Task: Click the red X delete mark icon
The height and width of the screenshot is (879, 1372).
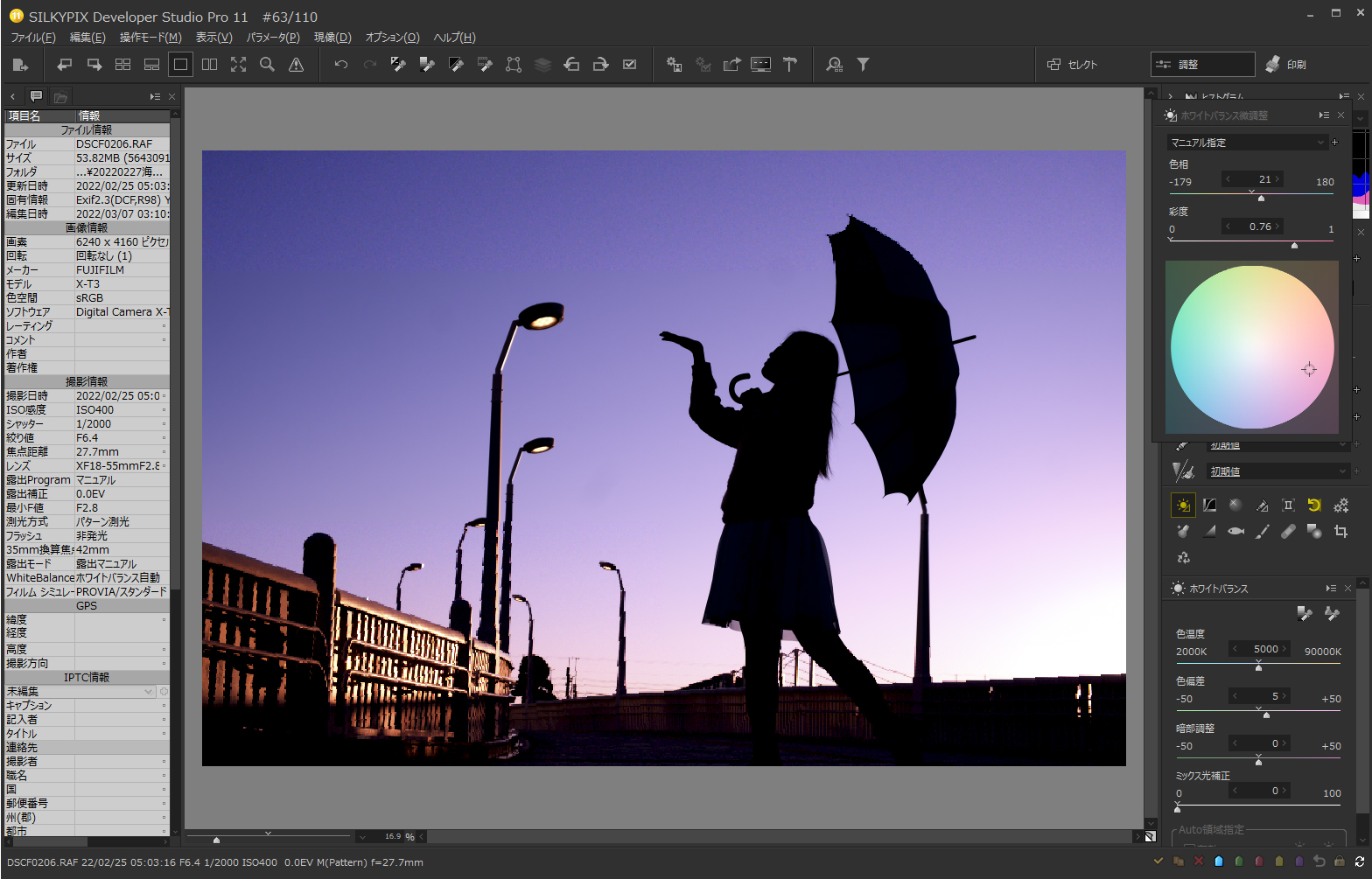Action: click(x=1198, y=862)
